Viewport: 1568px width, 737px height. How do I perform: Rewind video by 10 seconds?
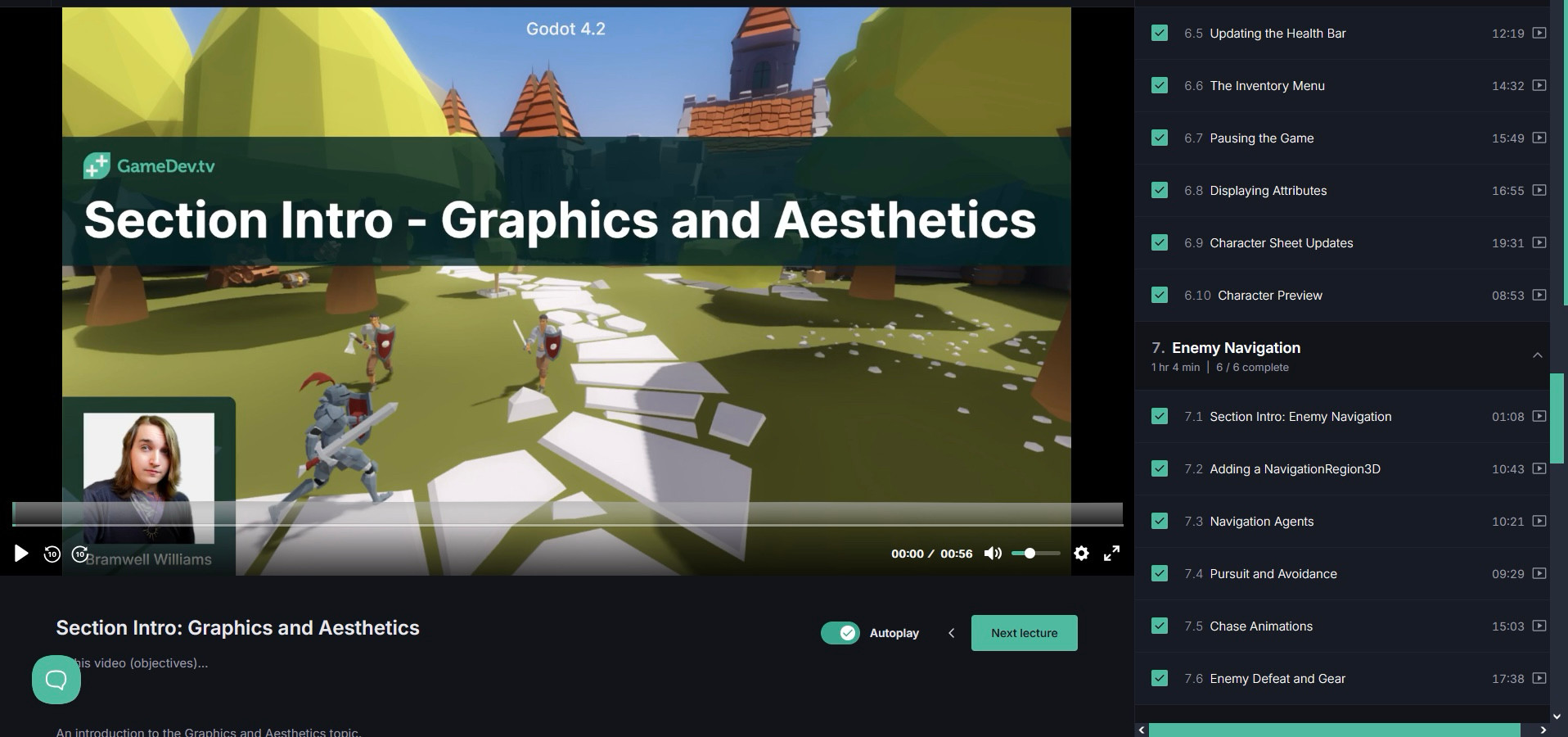click(x=52, y=554)
